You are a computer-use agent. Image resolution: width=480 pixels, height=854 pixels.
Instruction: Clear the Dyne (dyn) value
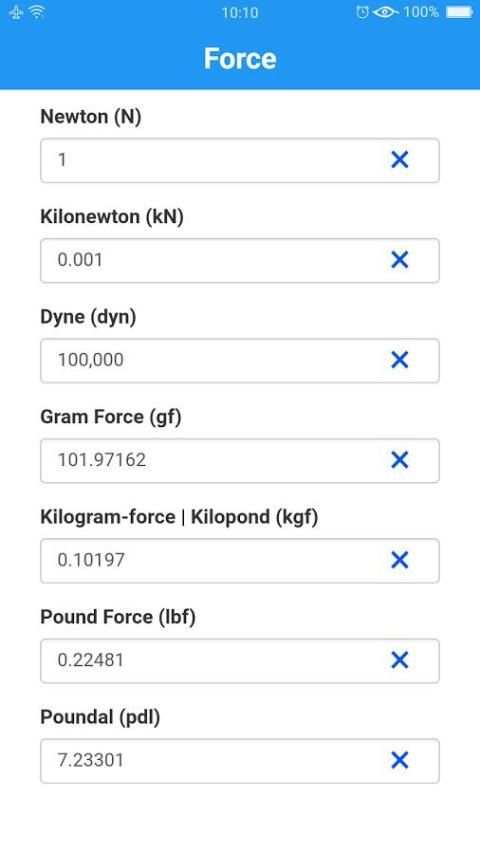399,359
